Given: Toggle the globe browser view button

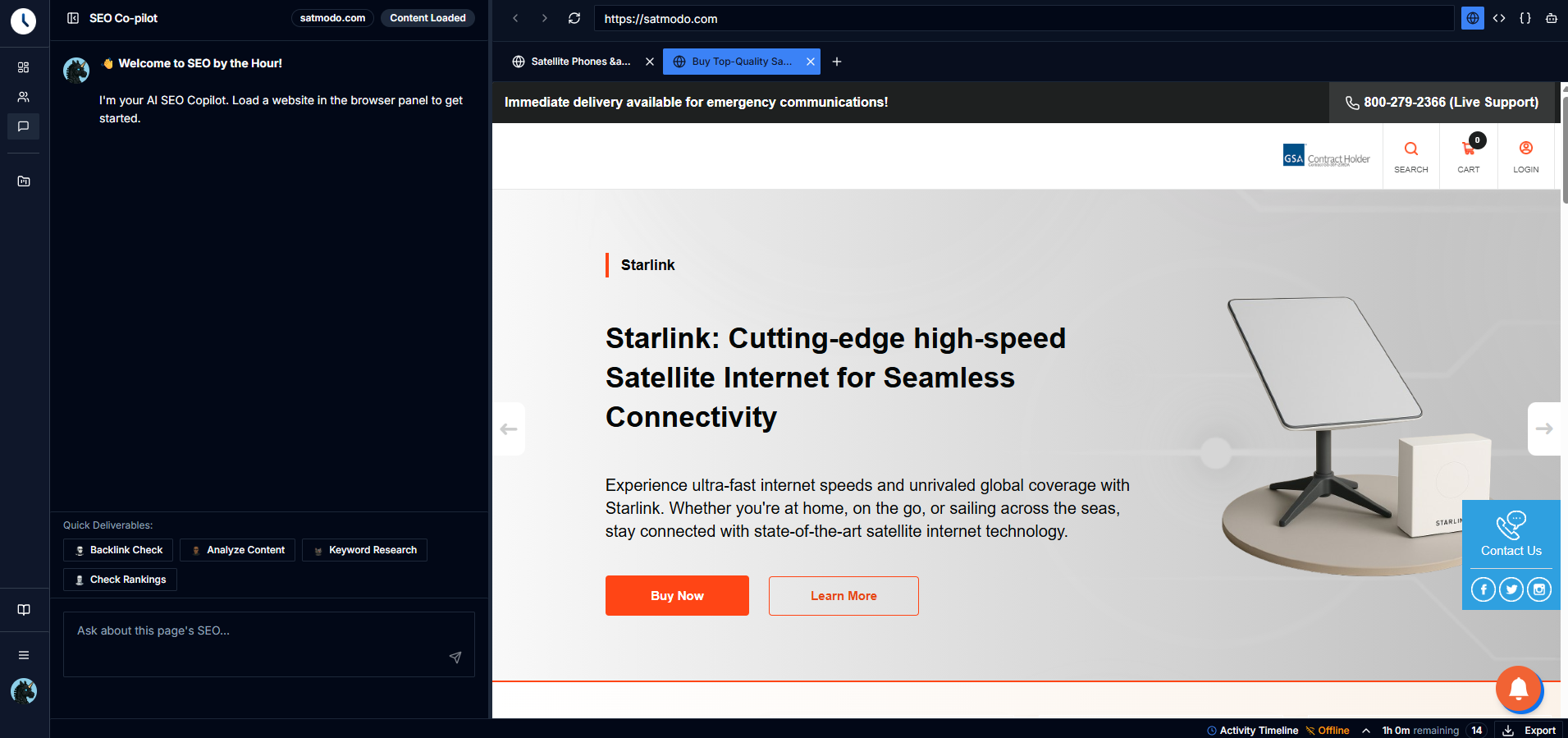Looking at the screenshot, I should [x=1473, y=18].
